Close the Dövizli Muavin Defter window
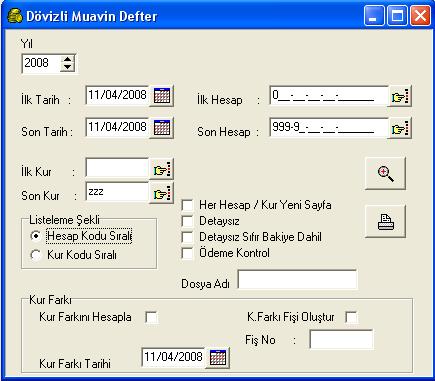 point(420,16)
